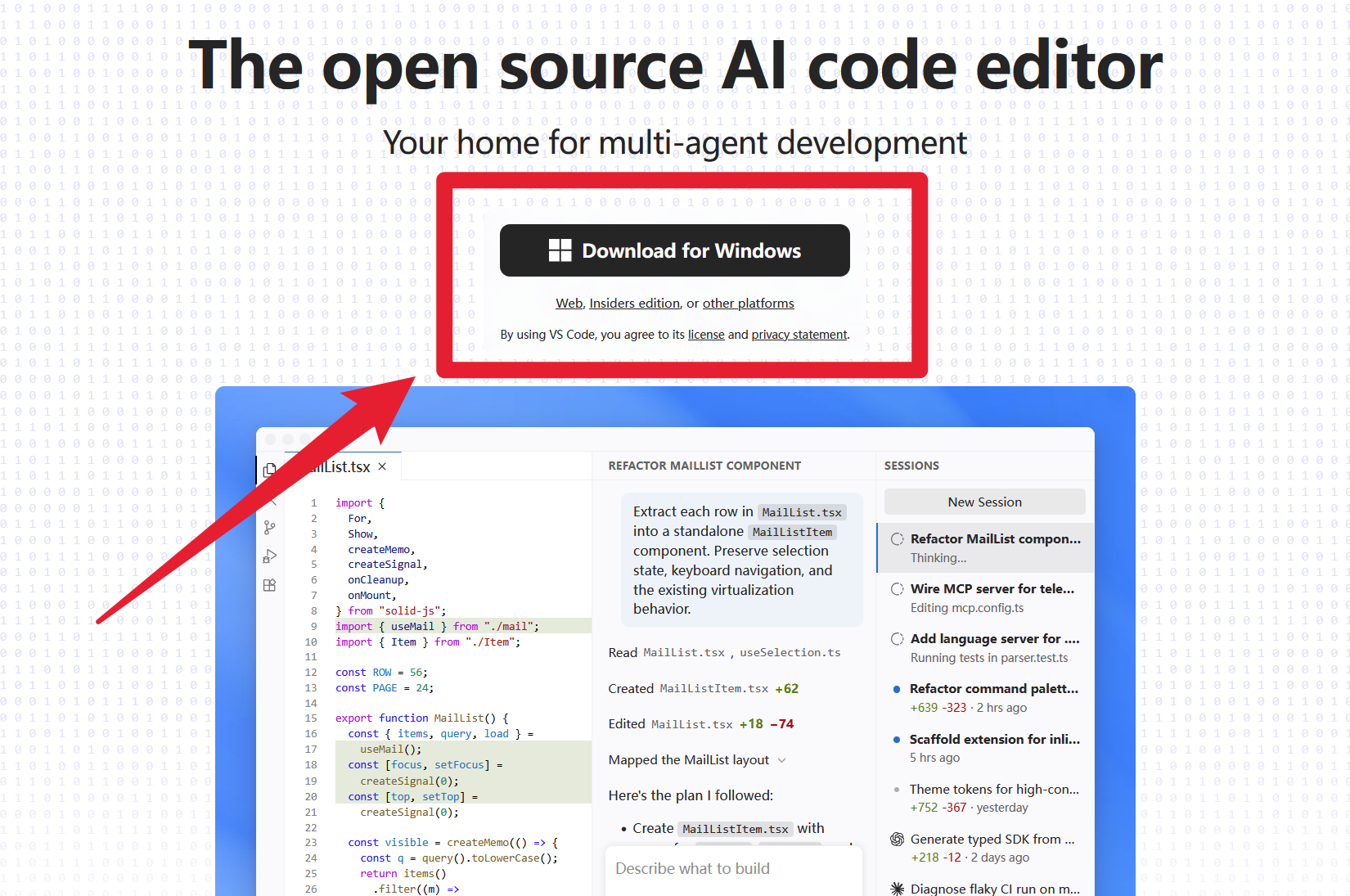This screenshot has width=1350, height=896.
Task: Open the Refactor command palette session
Action: [985, 698]
